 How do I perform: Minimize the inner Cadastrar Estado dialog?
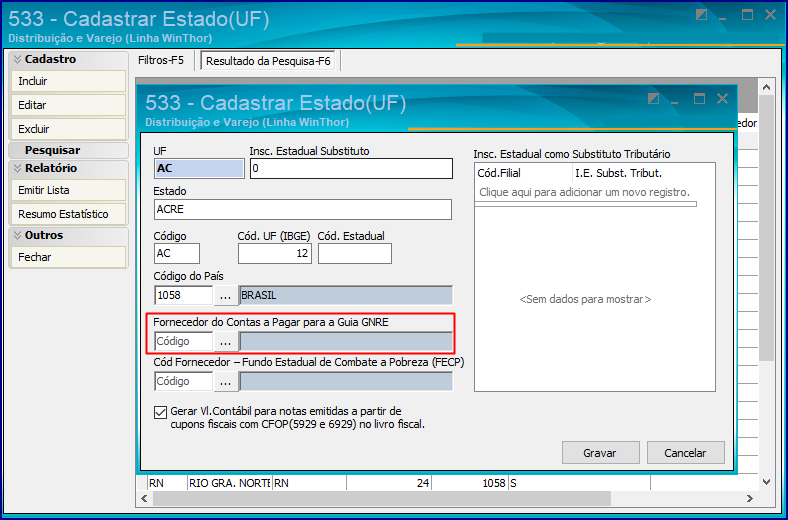[675, 101]
